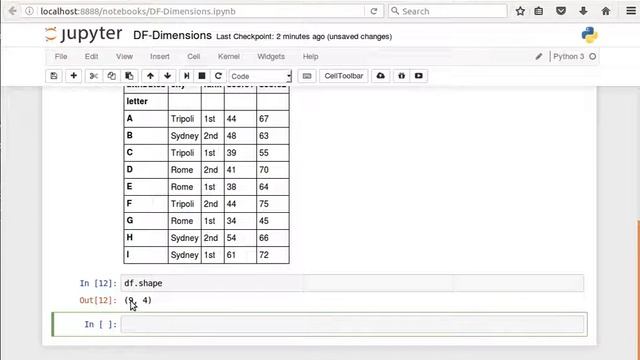
Task: Cut selected cell with scissors icon
Action: (x=94, y=76)
